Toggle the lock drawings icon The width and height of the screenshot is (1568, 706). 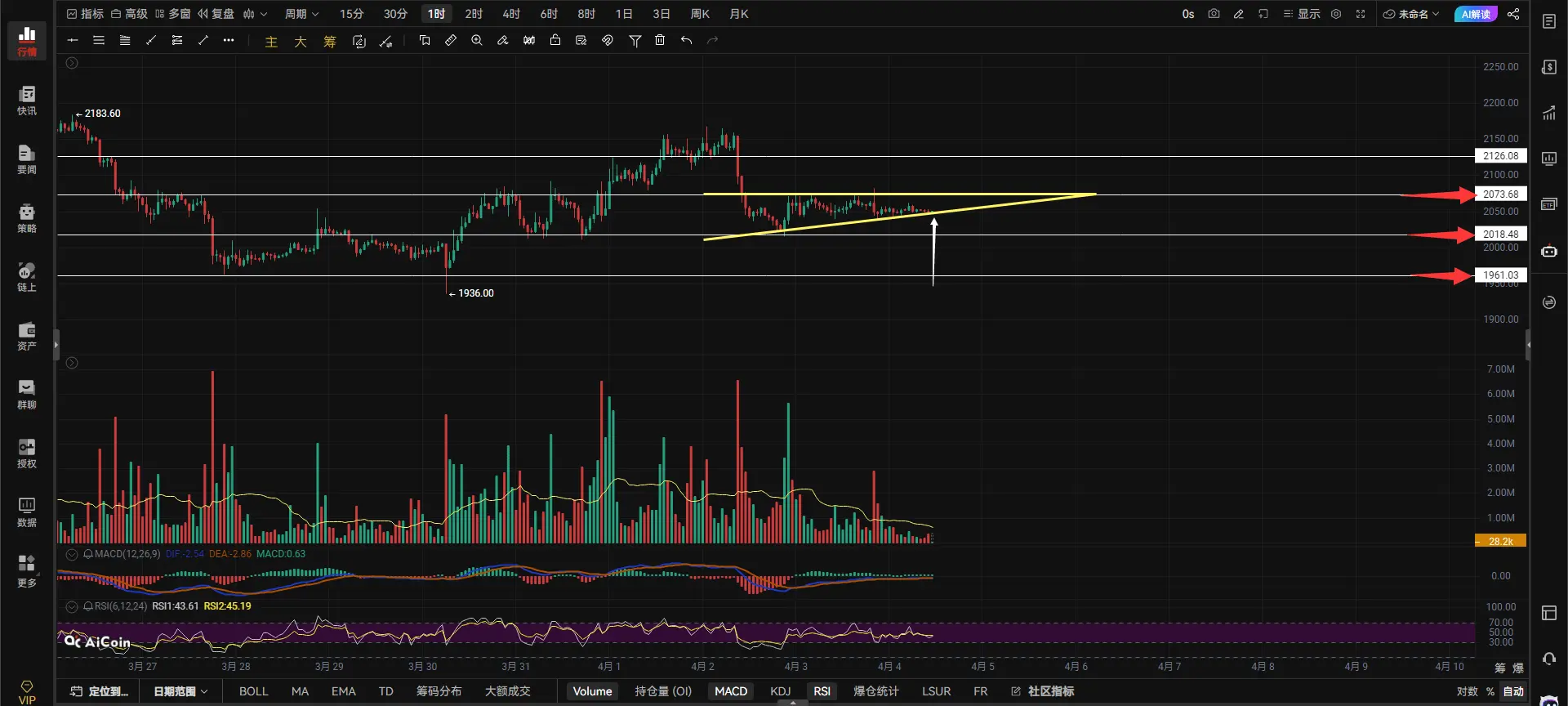(x=555, y=40)
